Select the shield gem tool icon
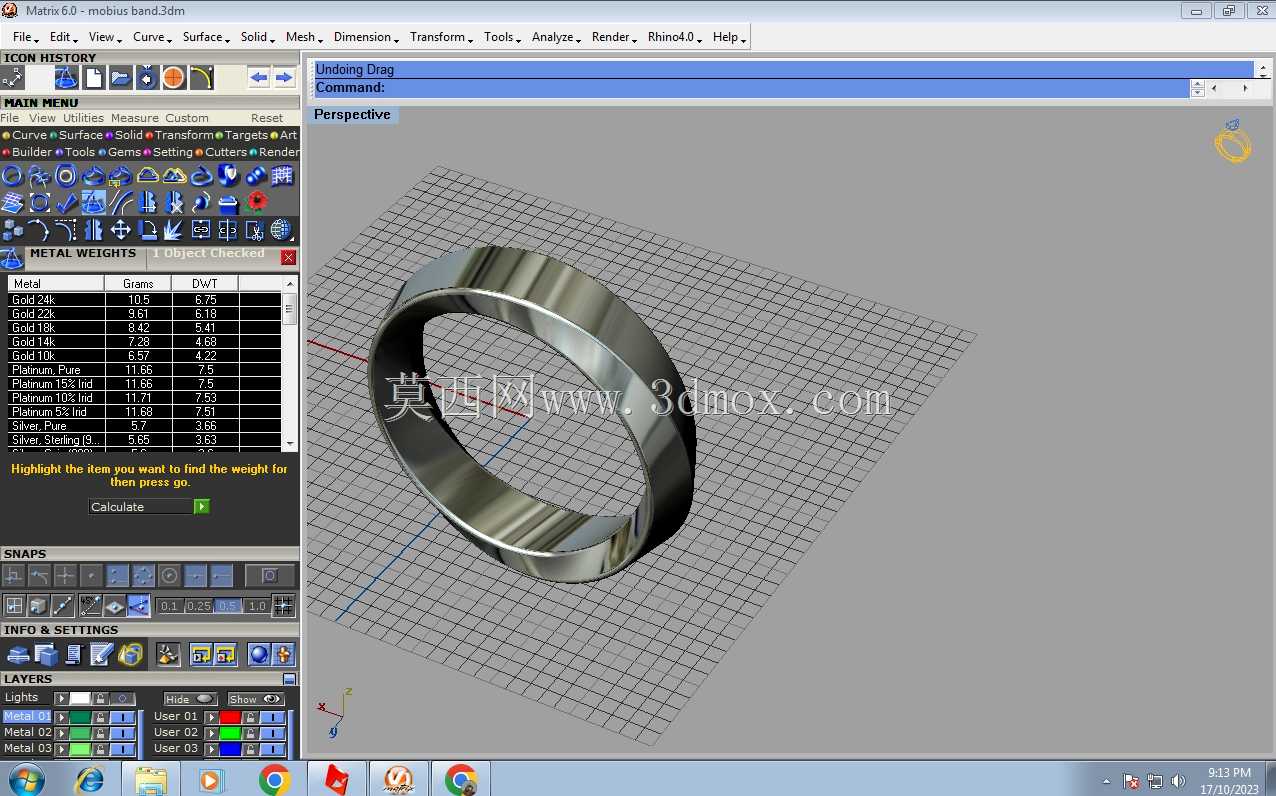This screenshot has width=1276, height=796. pos(229,176)
